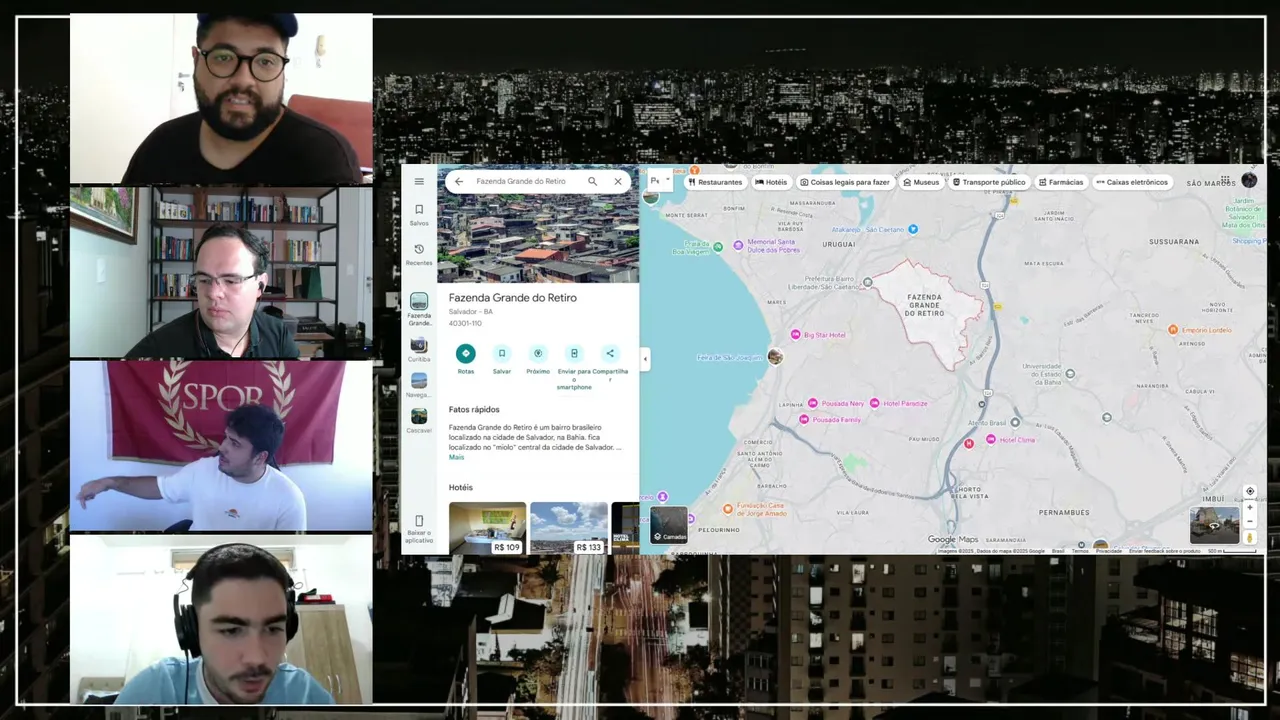Clear the search with the X icon

pos(618,181)
